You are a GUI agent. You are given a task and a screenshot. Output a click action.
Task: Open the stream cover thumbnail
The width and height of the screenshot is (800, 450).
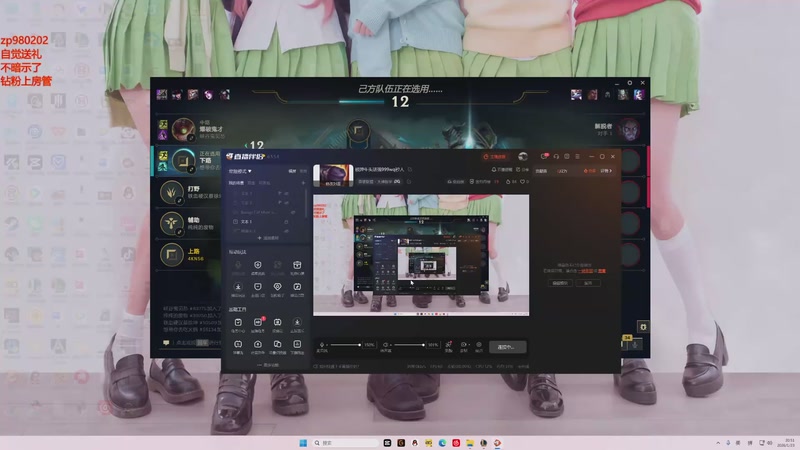click(333, 175)
